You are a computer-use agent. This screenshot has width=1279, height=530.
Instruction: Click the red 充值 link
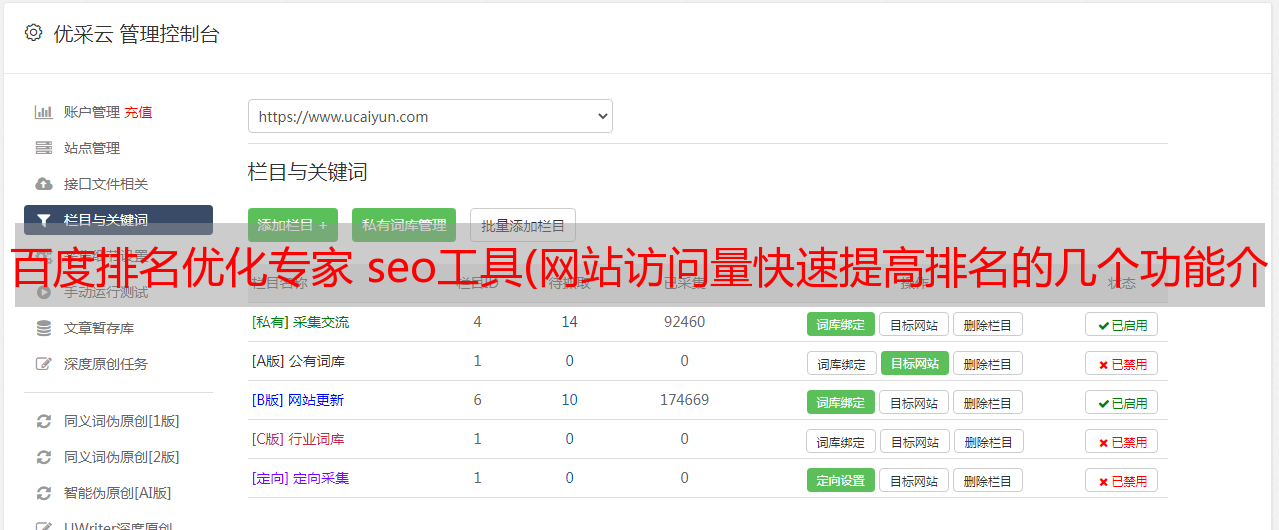(139, 112)
